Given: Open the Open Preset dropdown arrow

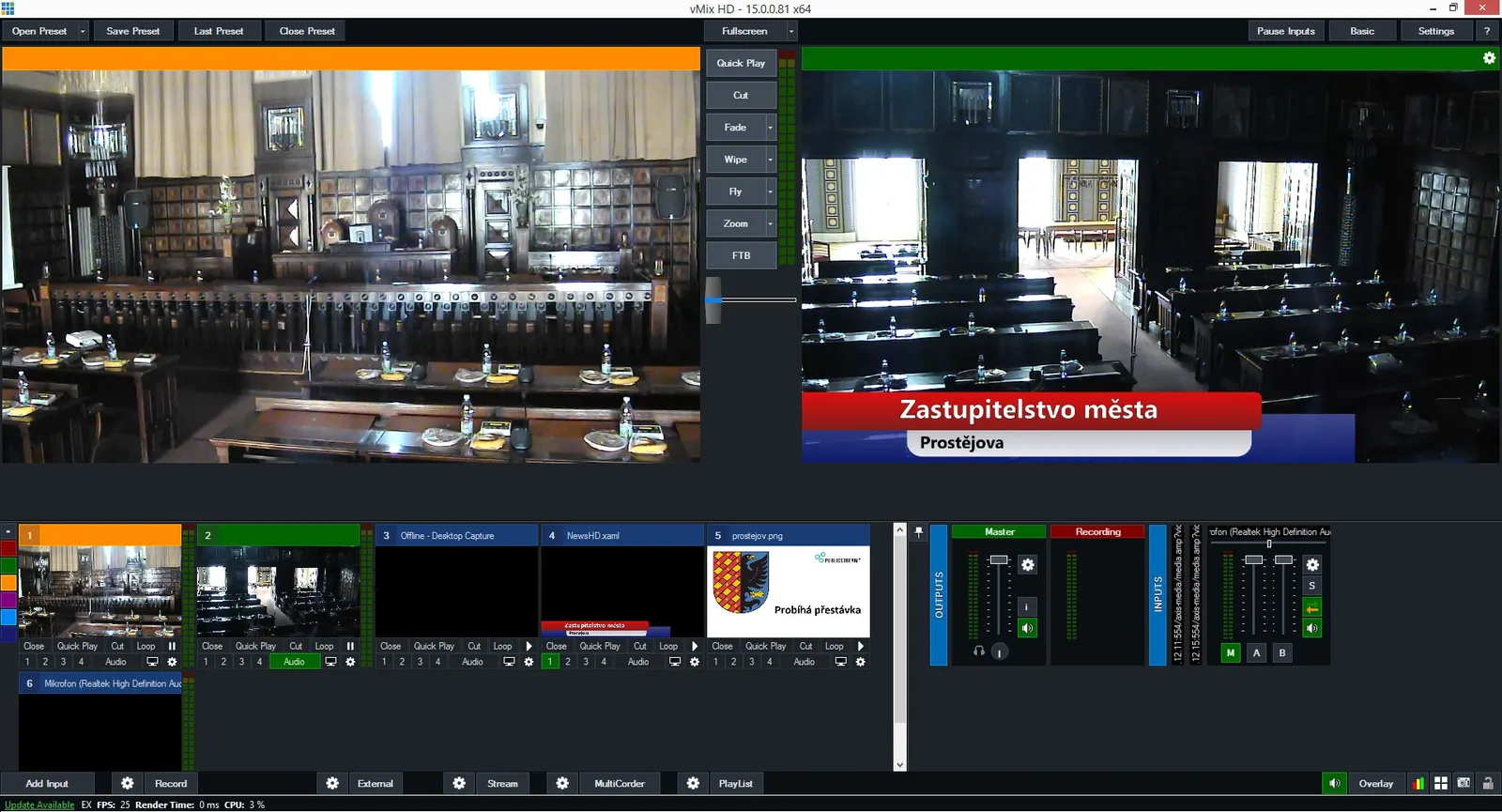Looking at the screenshot, I should point(83,31).
